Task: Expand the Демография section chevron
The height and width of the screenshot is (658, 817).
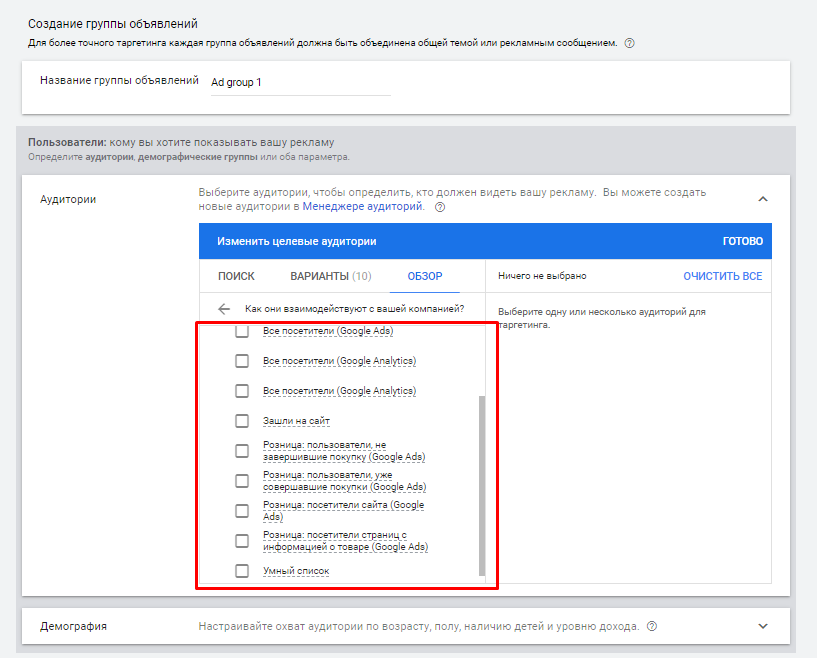Action: coord(763,627)
